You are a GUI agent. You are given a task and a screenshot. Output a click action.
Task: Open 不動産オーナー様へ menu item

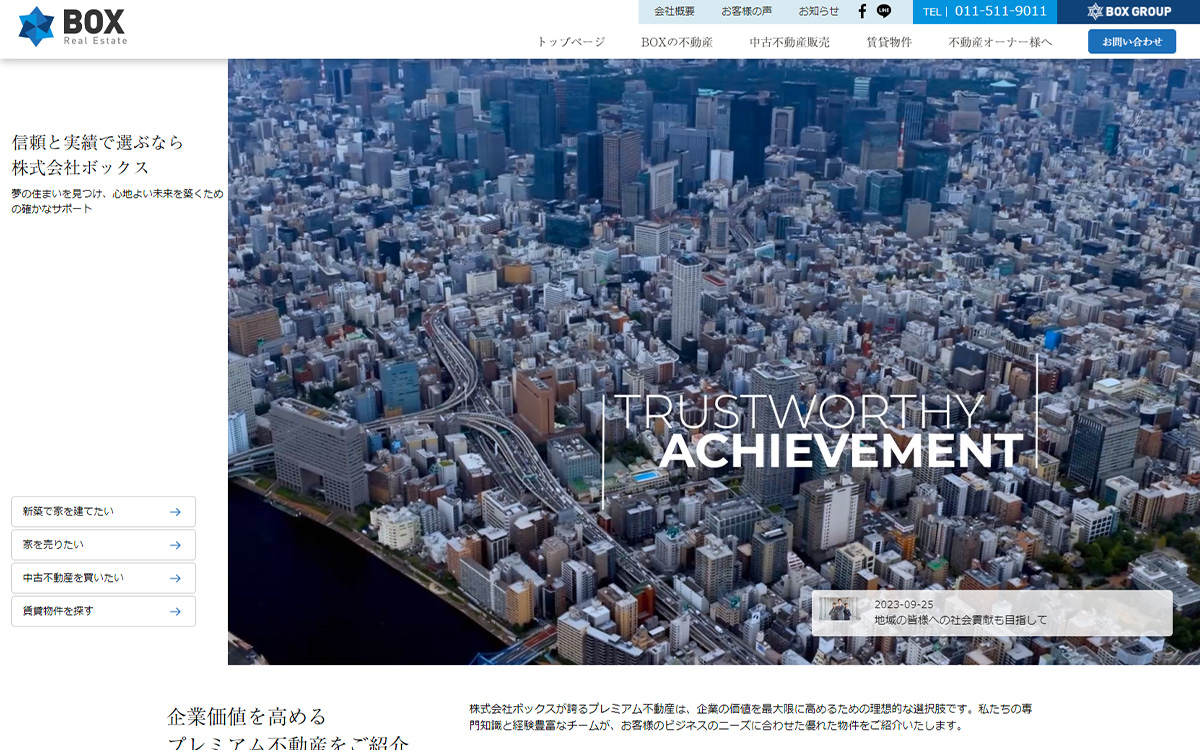[x=1000, y=42]
